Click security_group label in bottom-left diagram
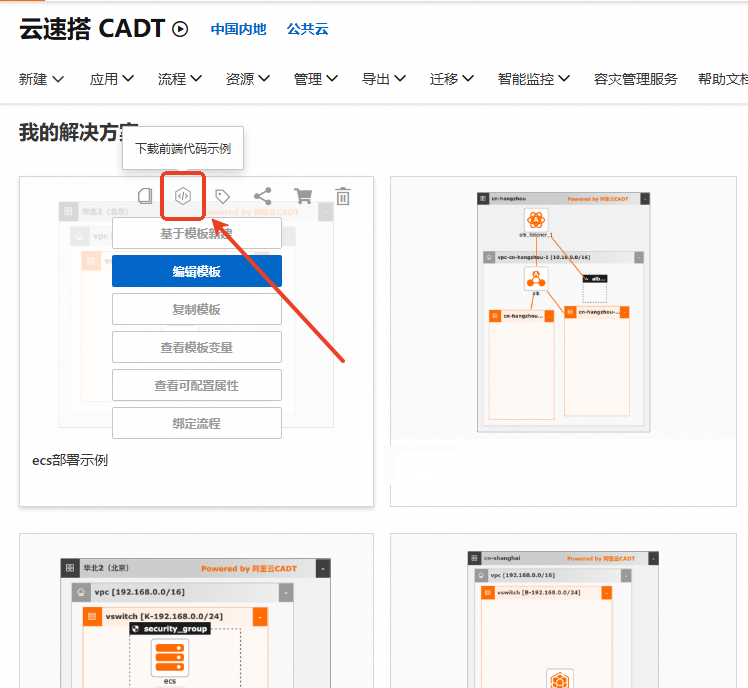The image size is (748, 688). 170,629
